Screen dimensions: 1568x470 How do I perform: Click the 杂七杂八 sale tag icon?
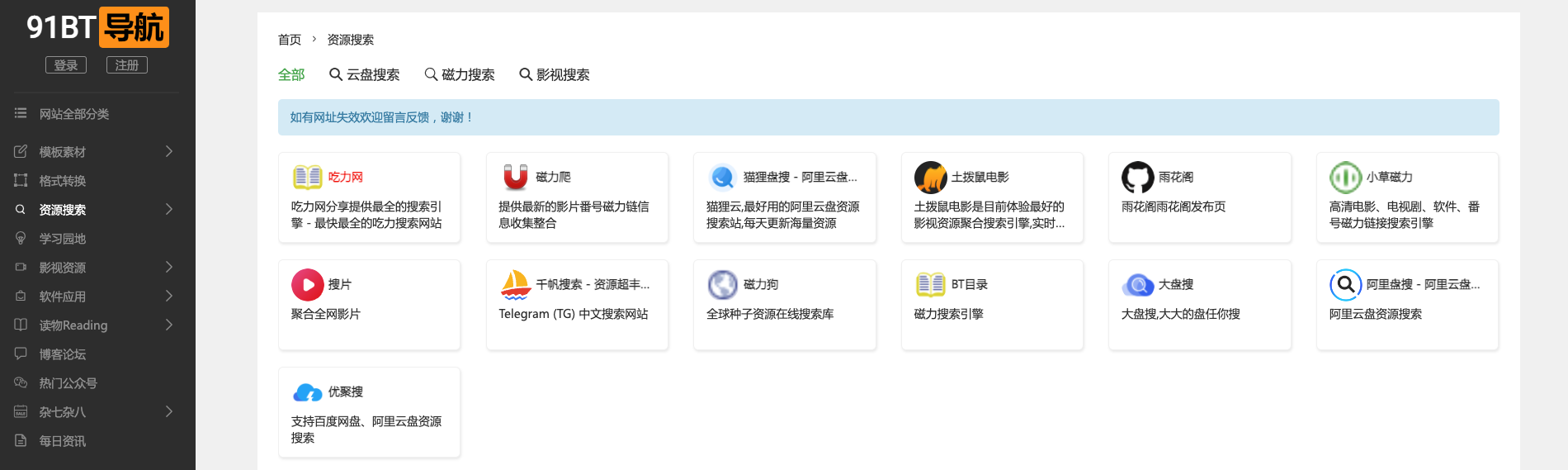click(21, 411)
